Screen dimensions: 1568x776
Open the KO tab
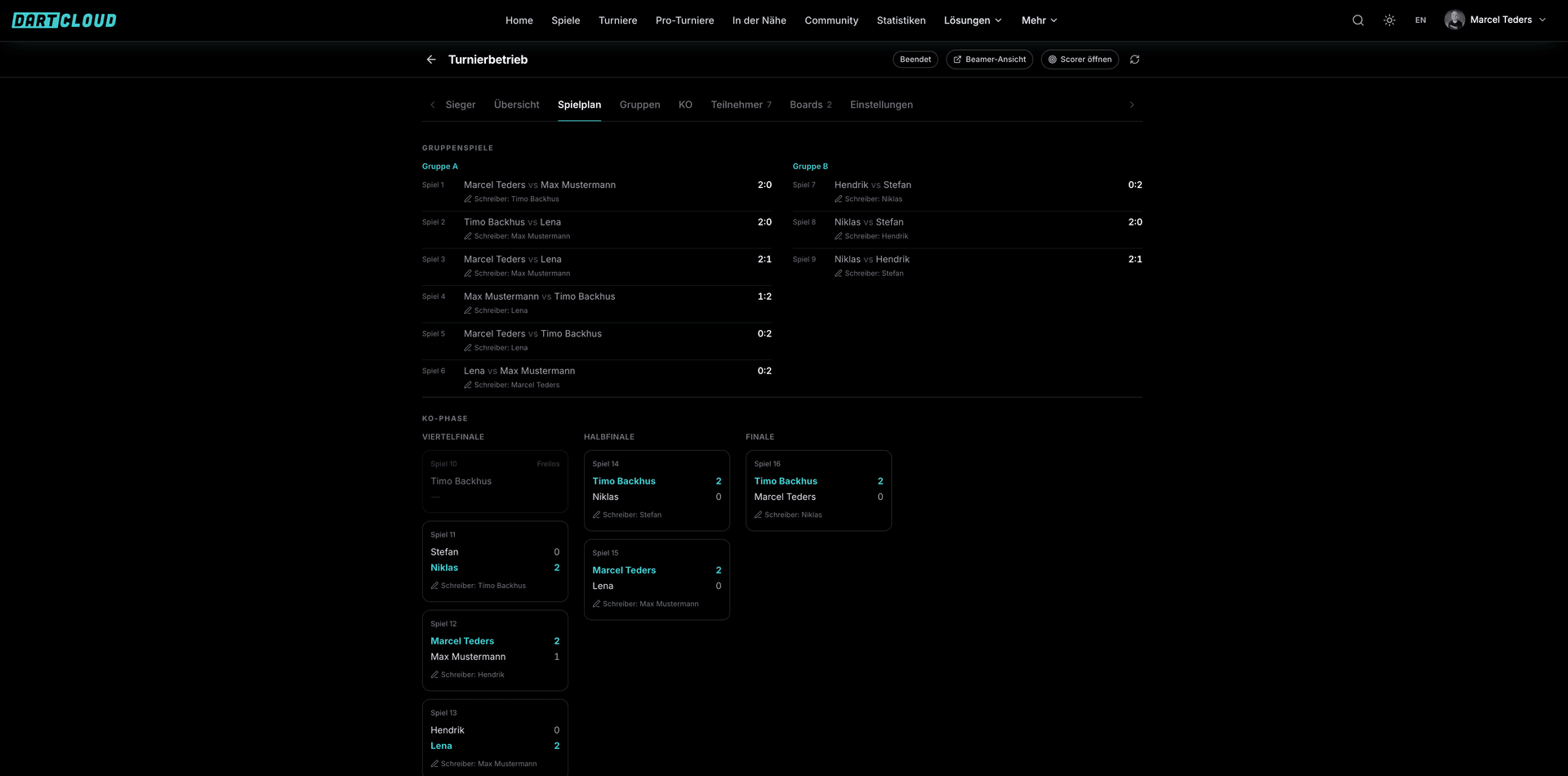pyautogui.click(x=685, y=105)
